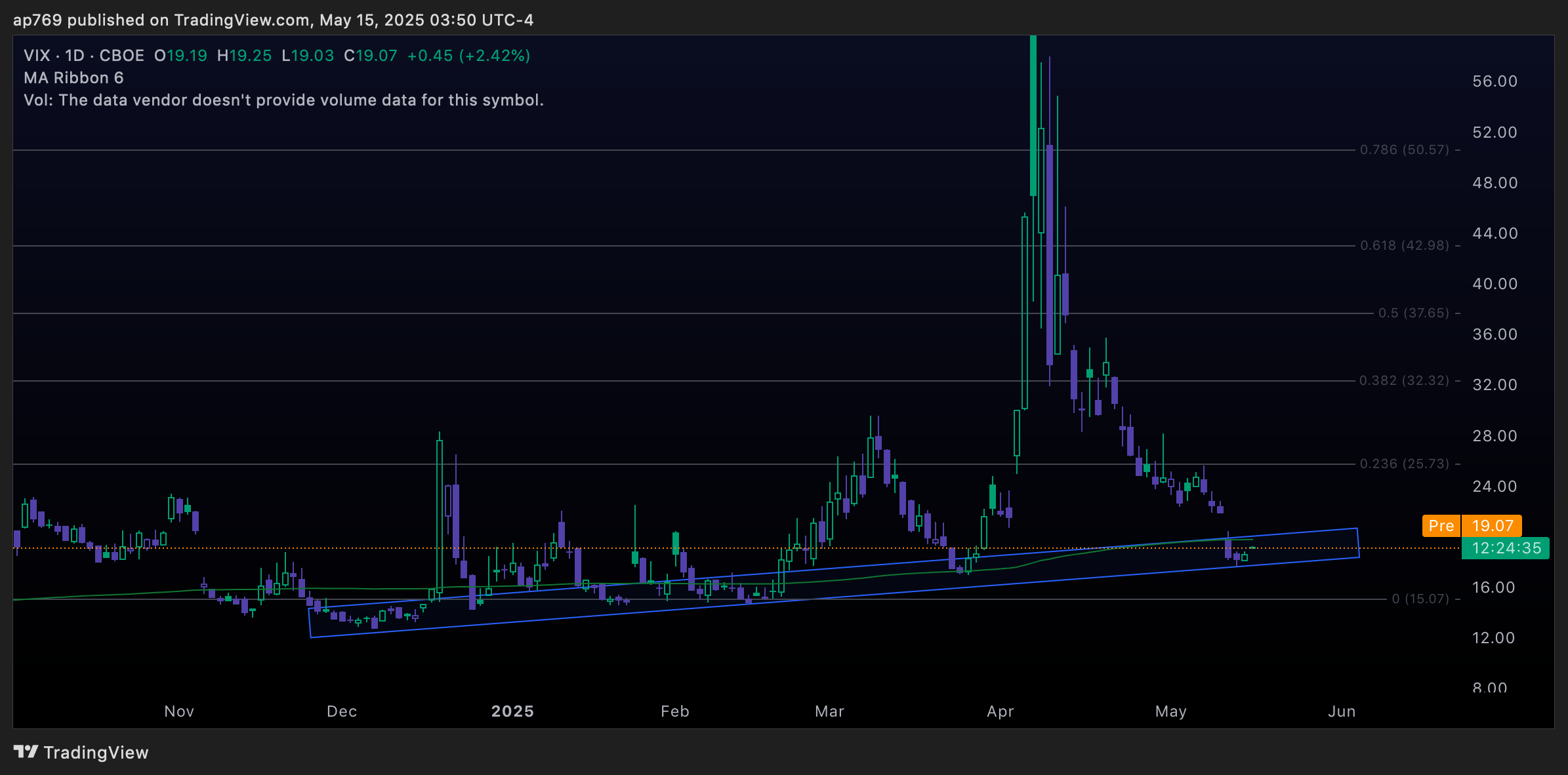Click the 16.00 price axis label
Image resolution: width=1568 pixels, height=775 pixels.
(x=1494, y=587)
